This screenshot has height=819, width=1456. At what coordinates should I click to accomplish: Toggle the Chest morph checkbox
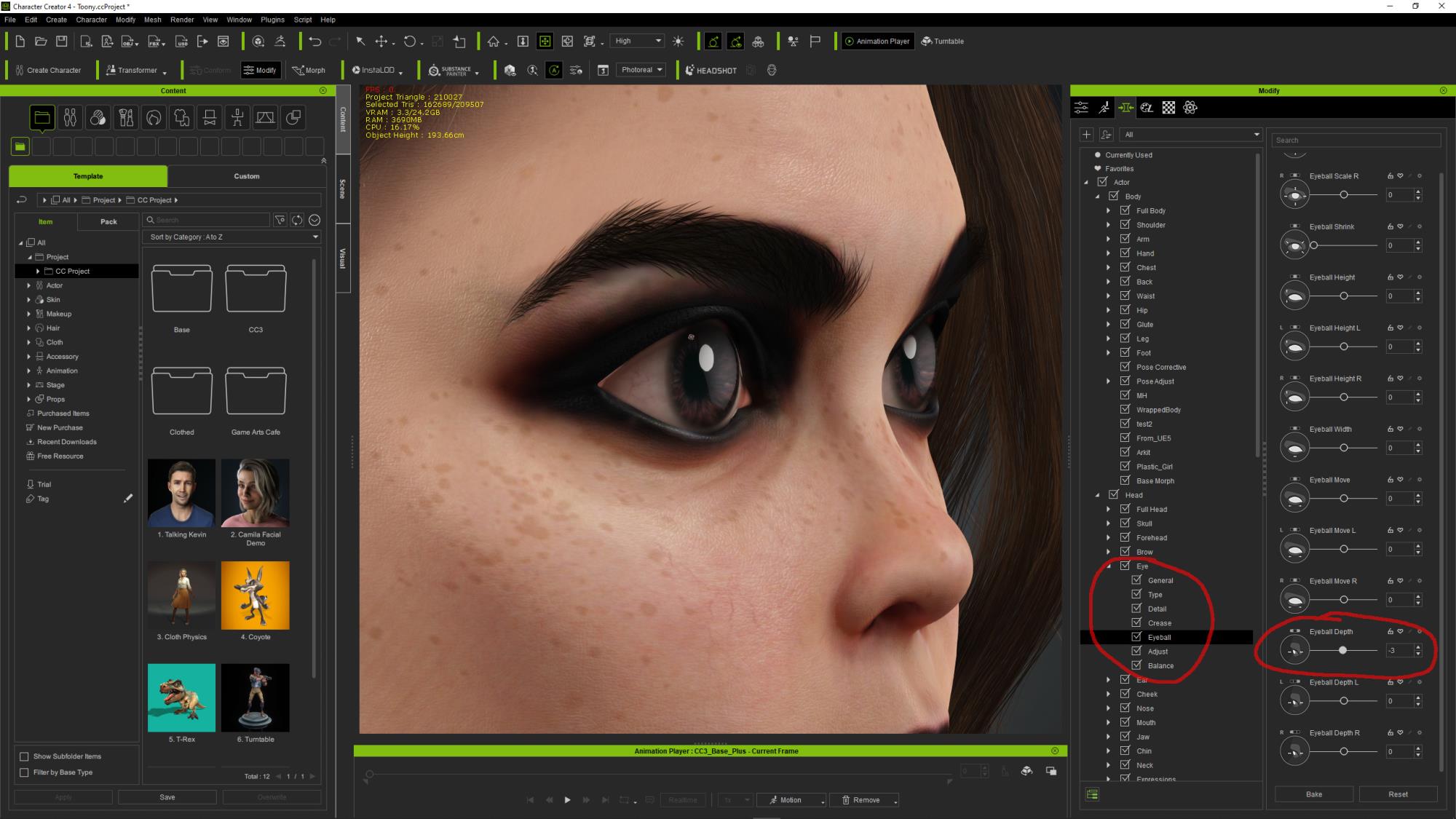tap(1125, 267)
